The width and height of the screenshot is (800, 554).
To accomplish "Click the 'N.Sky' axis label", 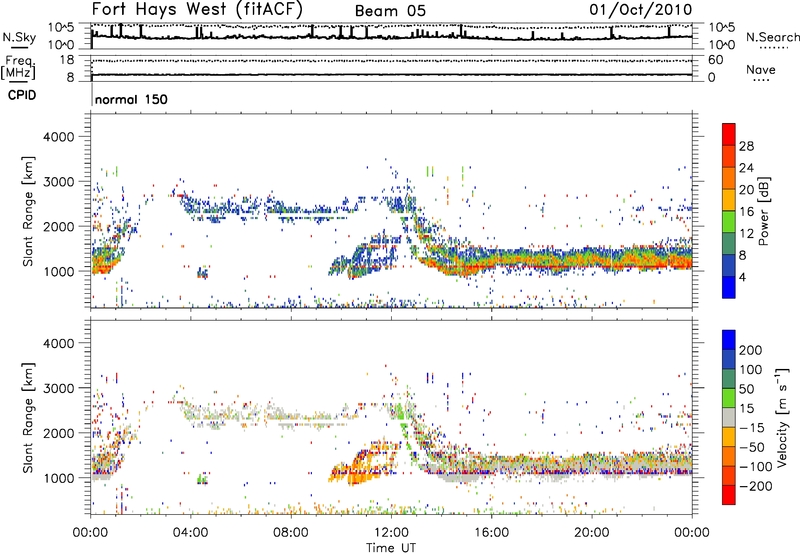I will coord(19,37).
